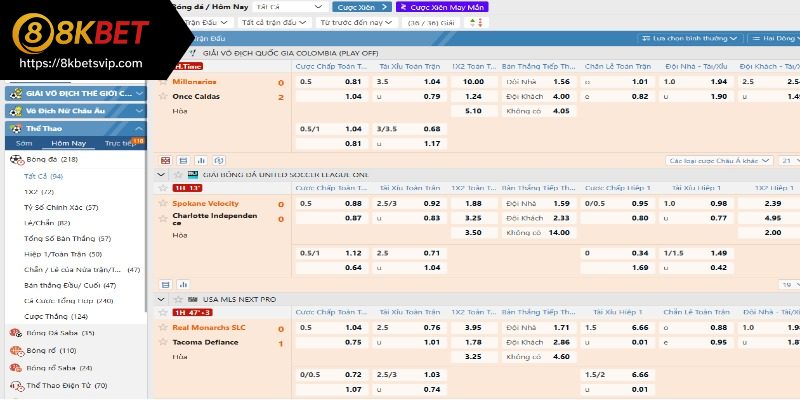Viewport: 800px width, 400px height.
Task: Open Các loại cược Châu Á khác dropdown
Action: click(719, 161)
